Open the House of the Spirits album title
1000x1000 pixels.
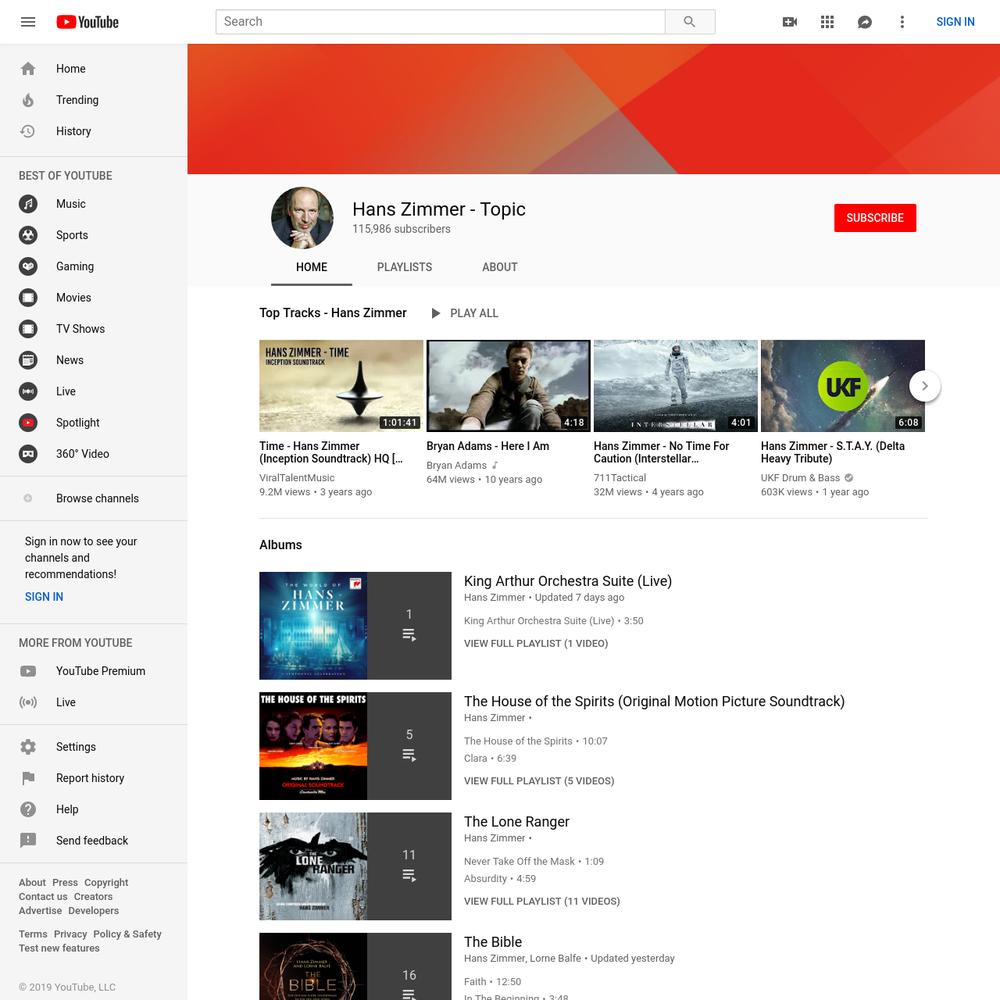click(x=654, y=702)
